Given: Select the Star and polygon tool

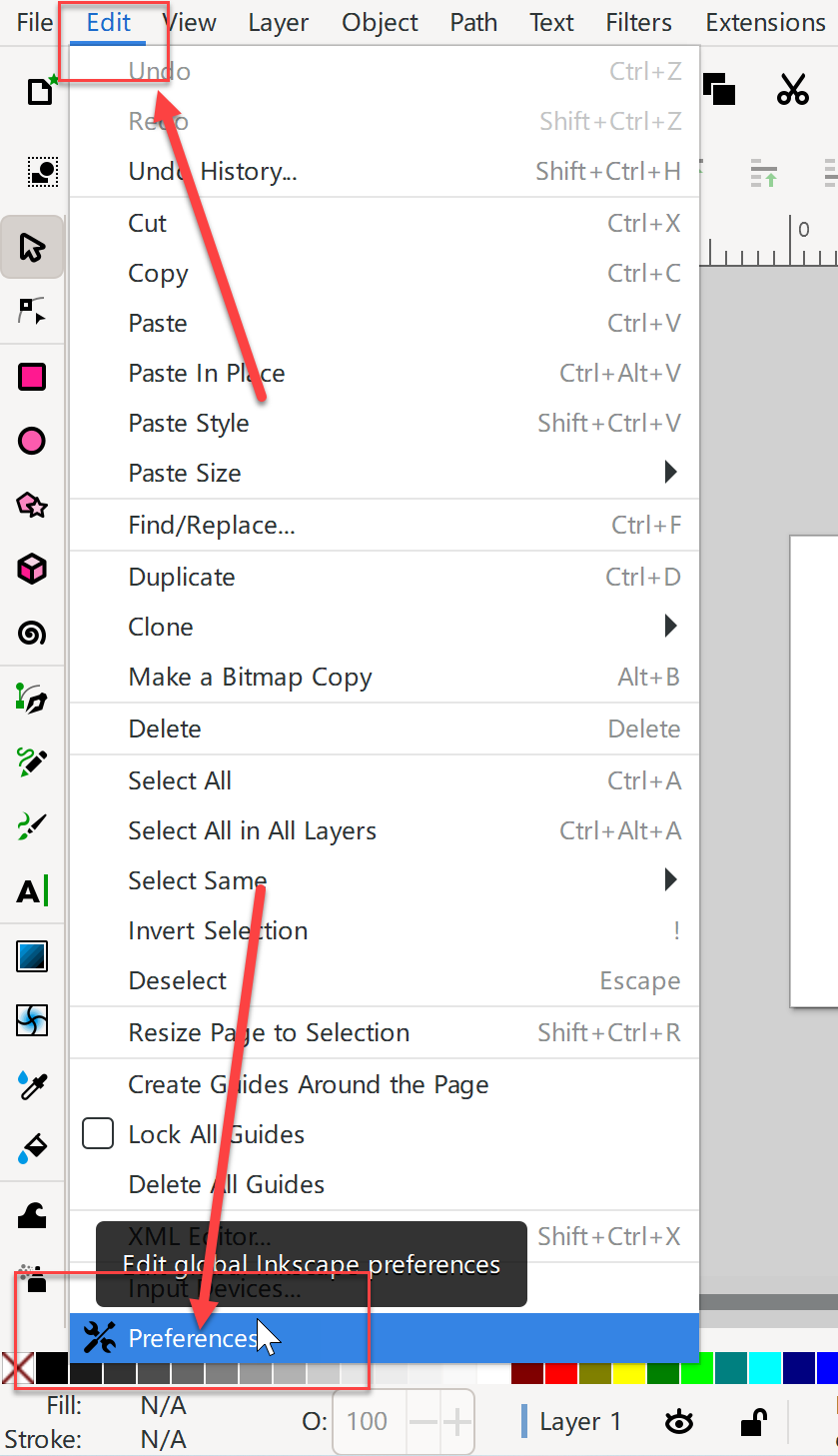Looking at the screenshot, I should [x=32, y=505].
